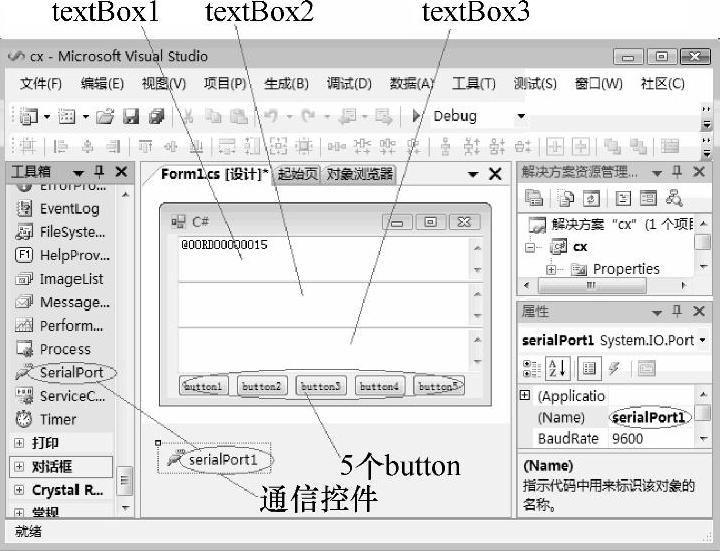Click the New Project toolbar icon
The height and width of the screenshot is (551, 720).
[x=28, y=117]
